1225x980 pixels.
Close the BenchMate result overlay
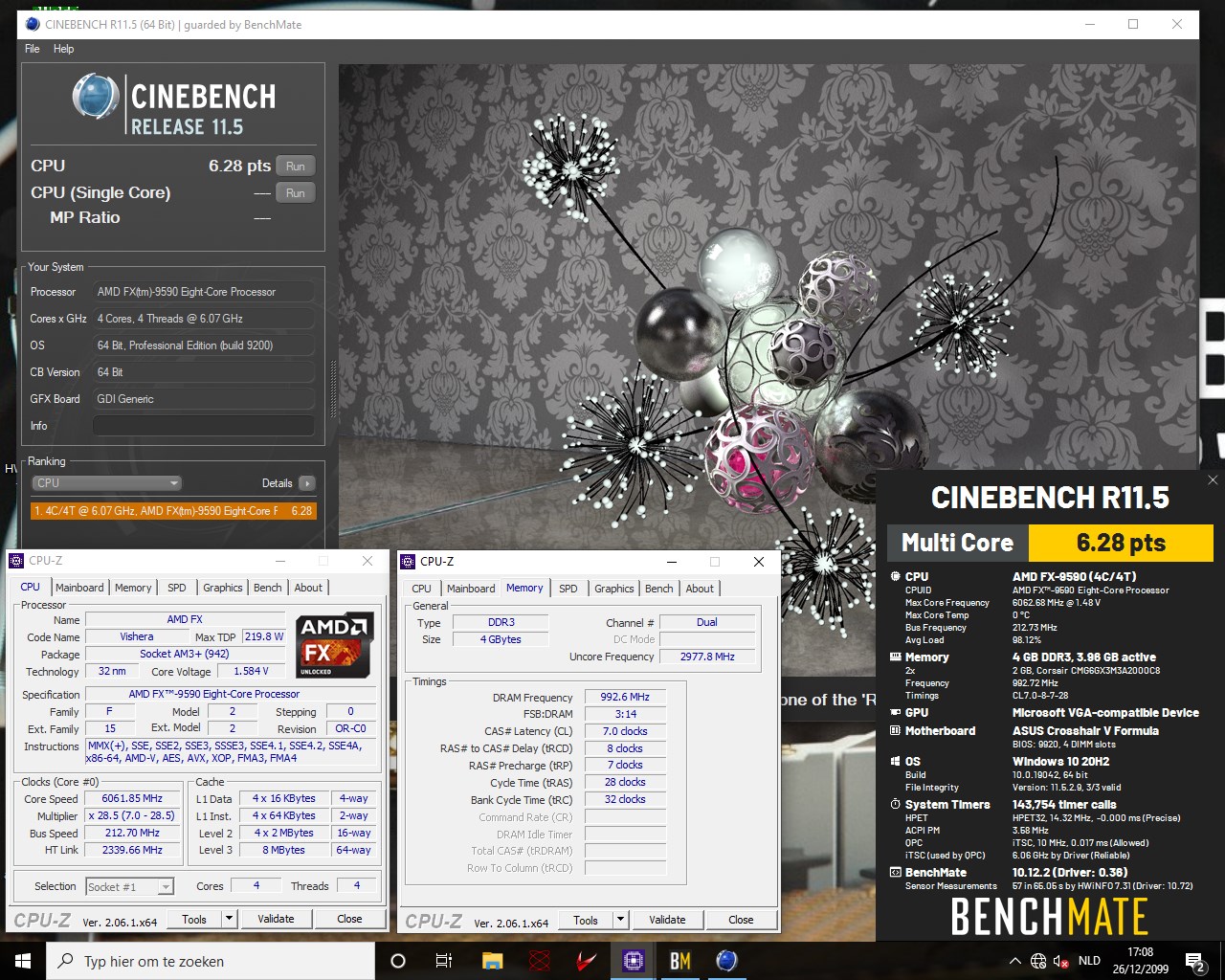[1213, 479]
